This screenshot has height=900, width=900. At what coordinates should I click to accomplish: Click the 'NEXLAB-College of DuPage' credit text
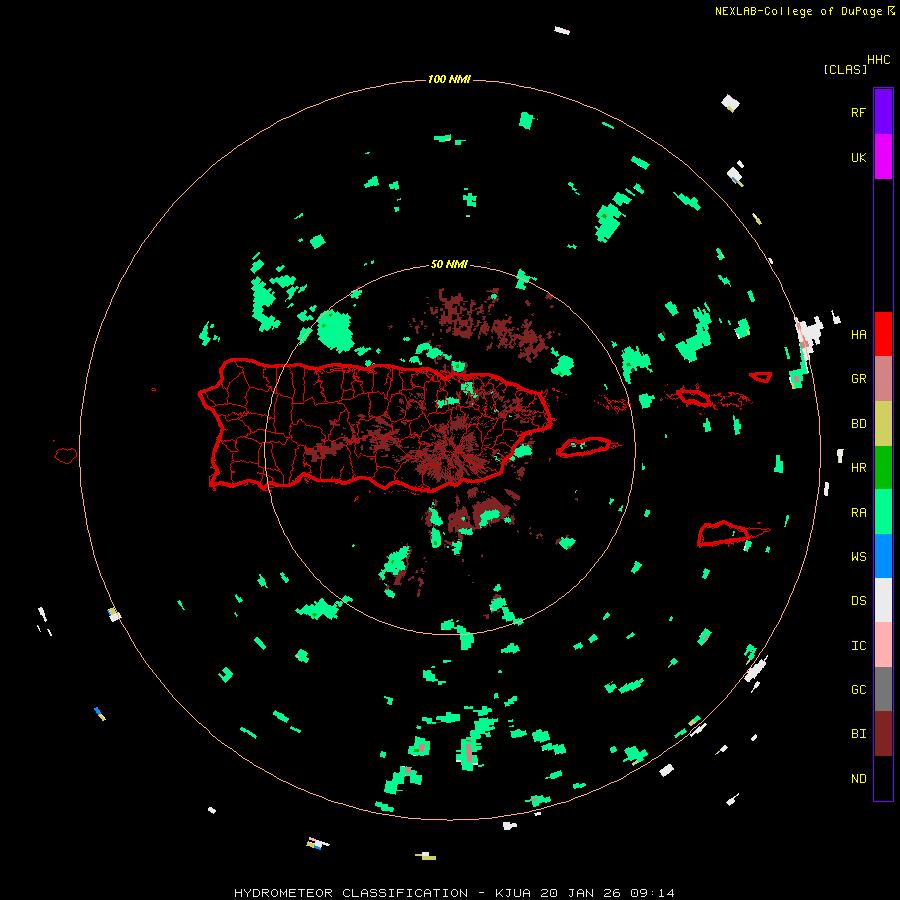[798, 11]
